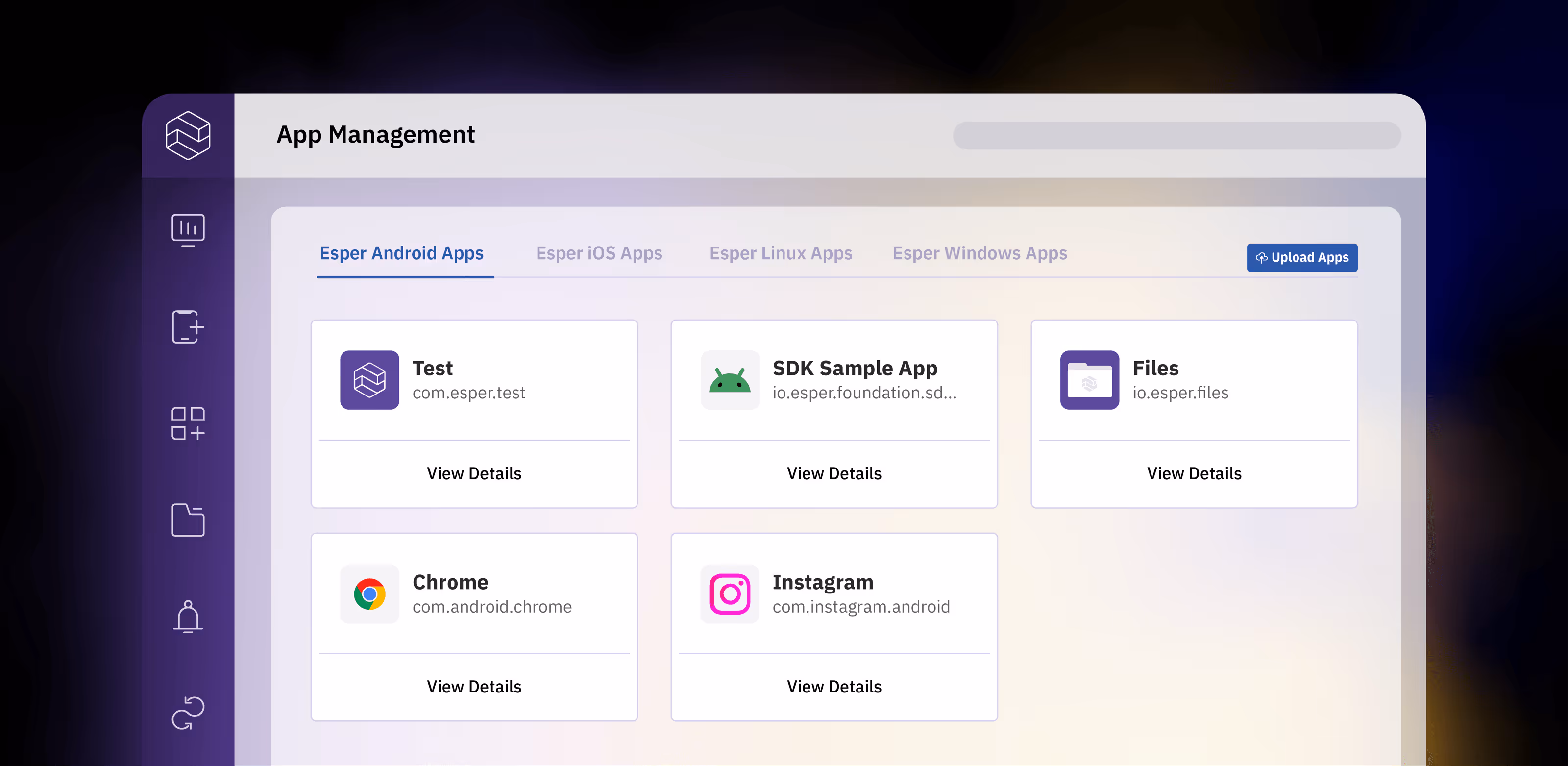The image size is (1568, 766).
Task: Select the Esper Android Apps tab
Action: pos(402,253)
